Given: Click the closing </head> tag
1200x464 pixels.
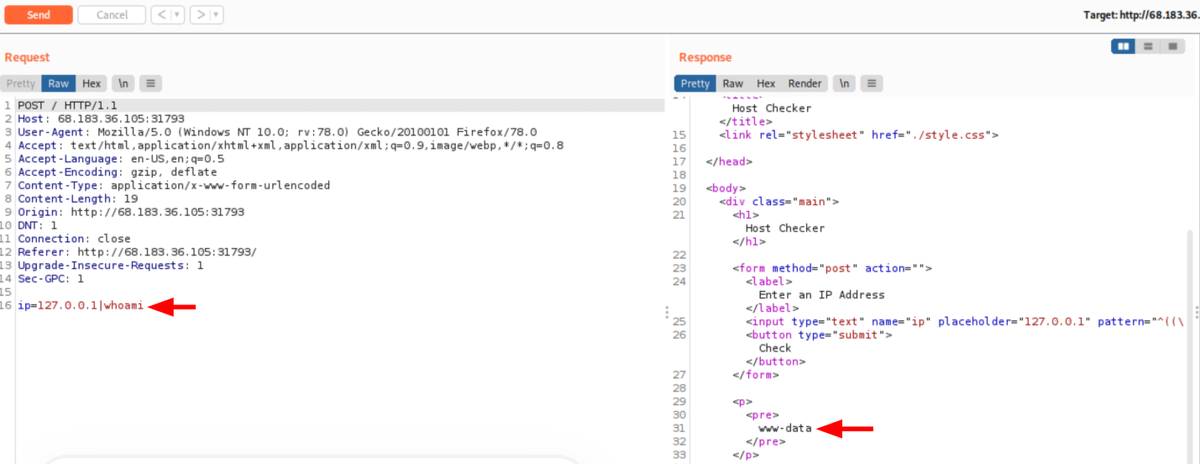Looking at the screenshot, I should [x=728, y=161].
